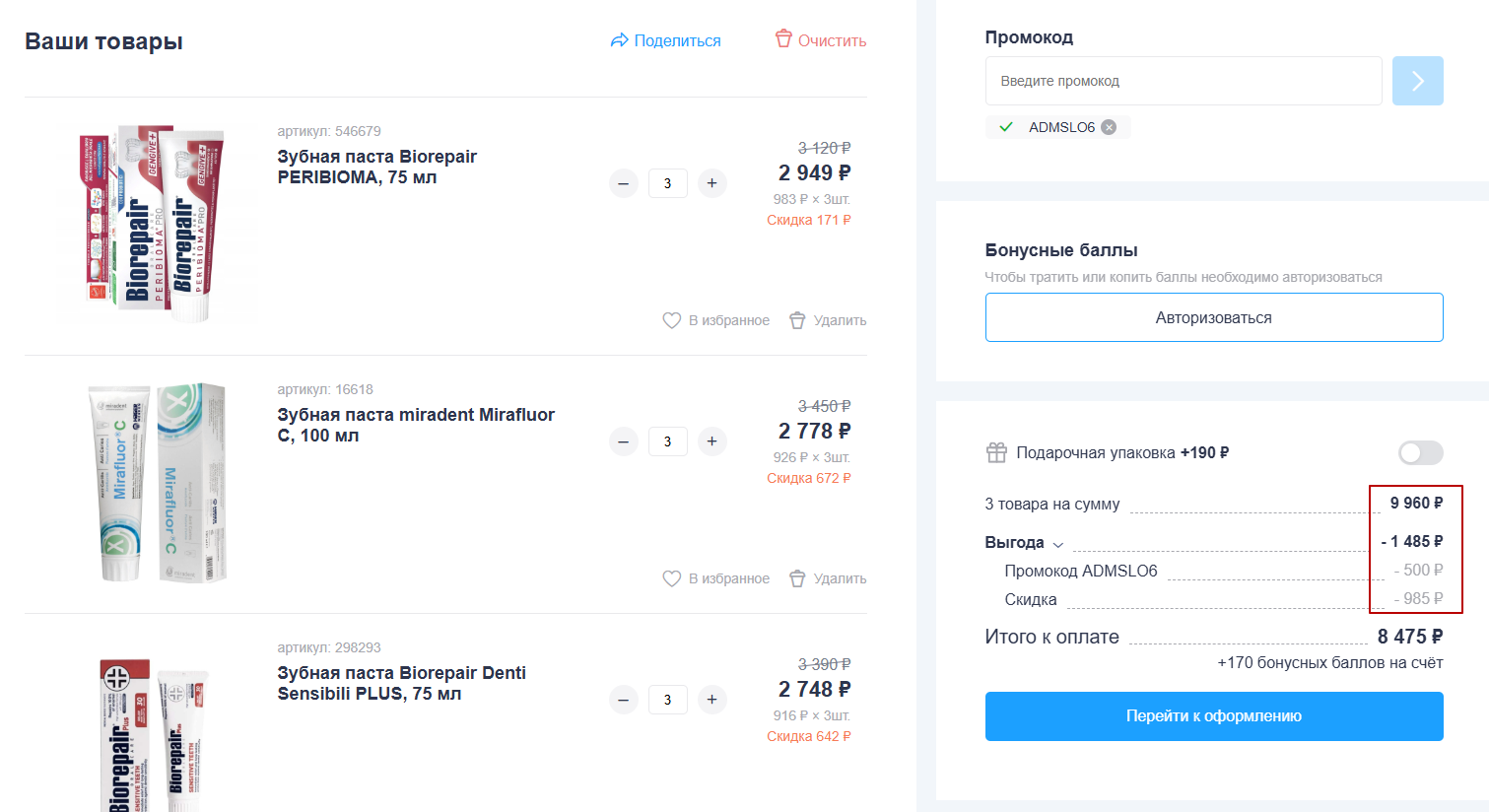The height and width of the screenshot is (812, 1489).
Task: Click Скидка 642 ₽ text
Action: [808, 736]
